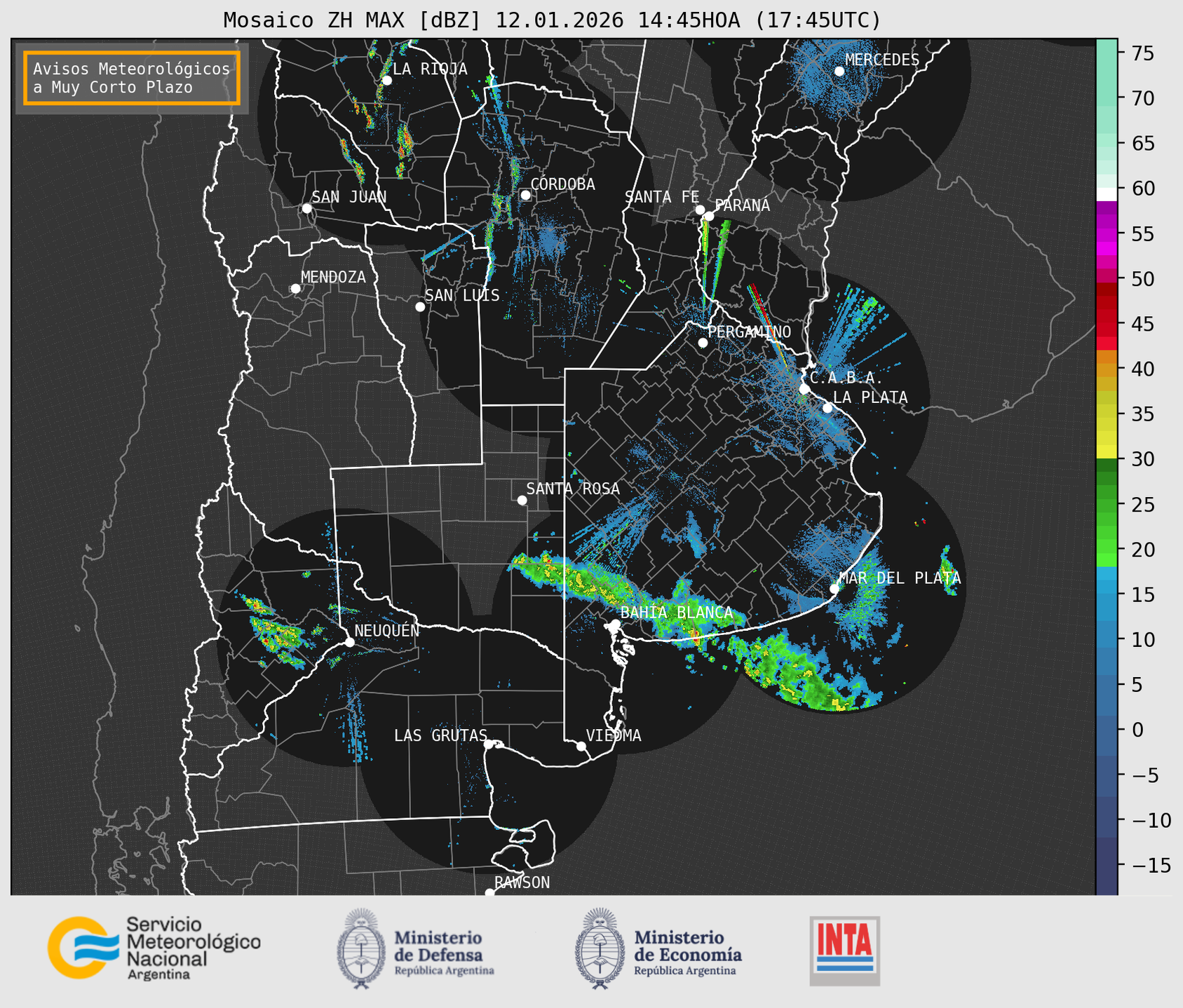Click the Pergamino city marker dot
1183x1008 pixels.
pyautogui.click(x=703, y=343)
